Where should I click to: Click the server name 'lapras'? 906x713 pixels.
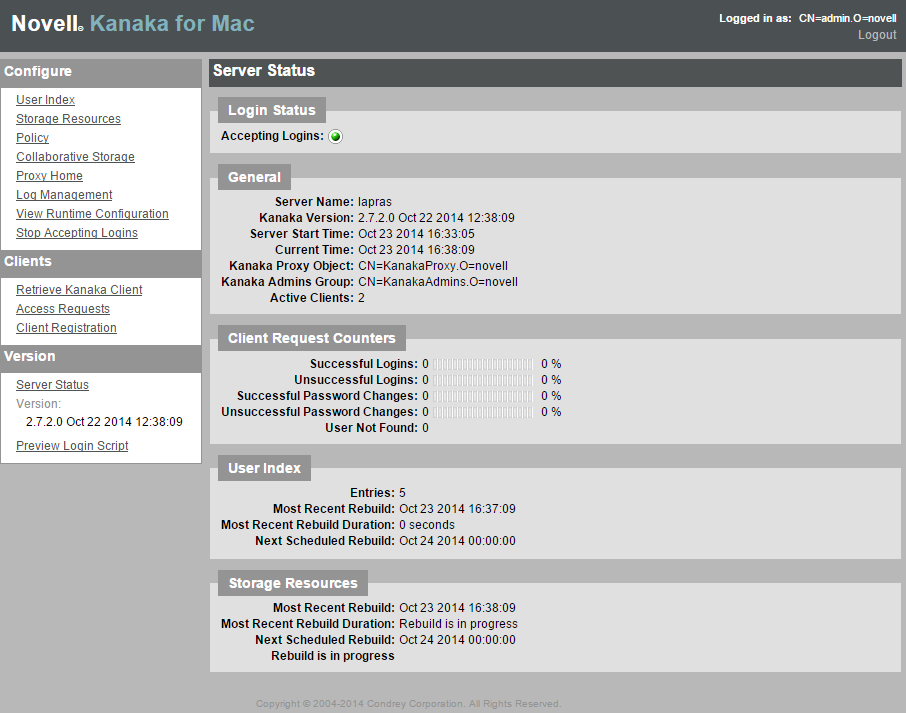click(375, 202)
